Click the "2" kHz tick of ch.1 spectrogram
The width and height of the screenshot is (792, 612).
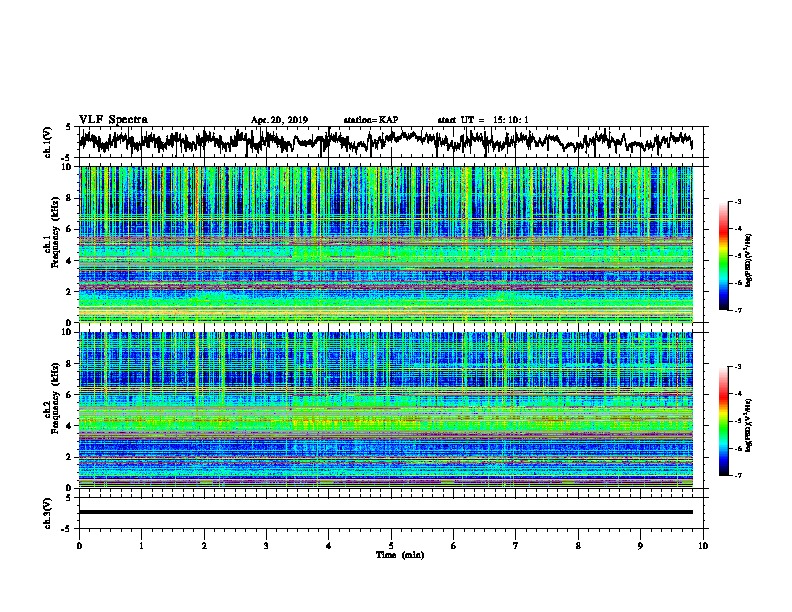pos(69,291)
